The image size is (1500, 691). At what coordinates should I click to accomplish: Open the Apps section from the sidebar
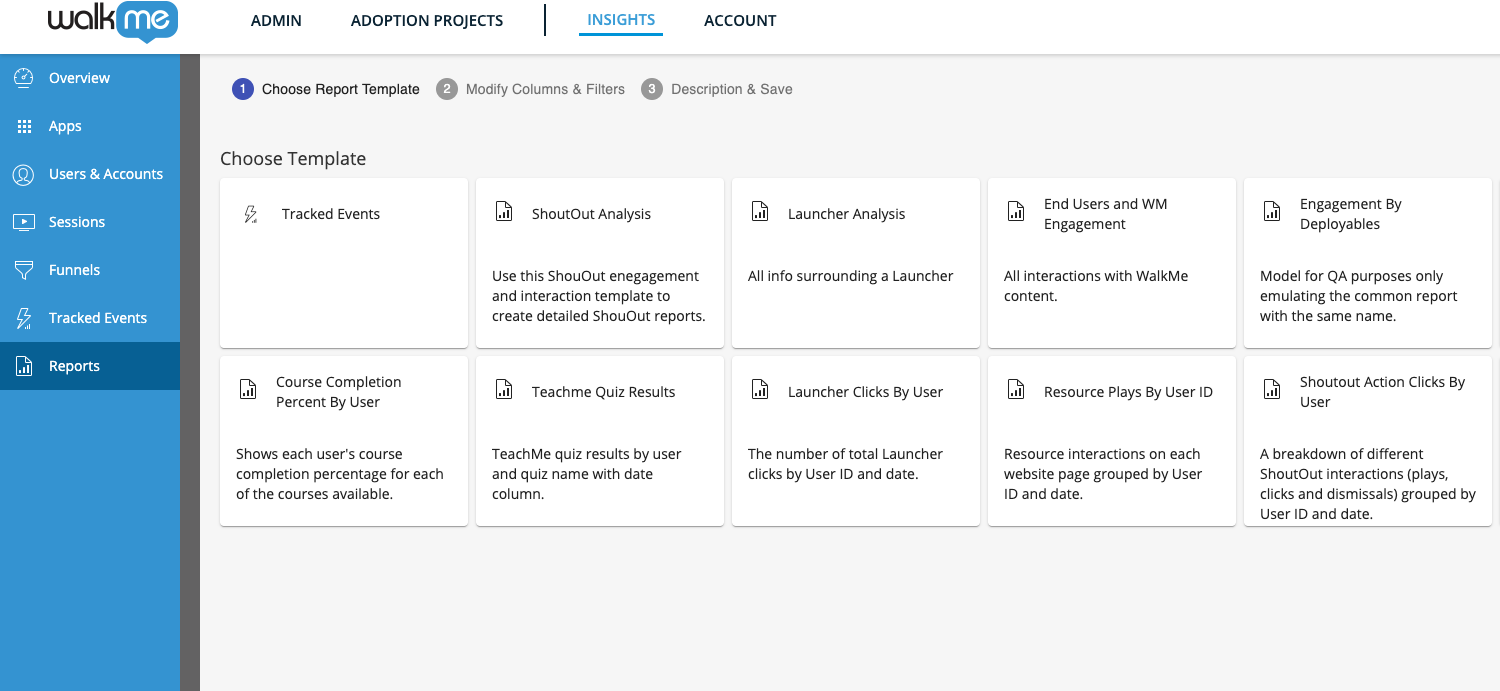click(22, 125)
